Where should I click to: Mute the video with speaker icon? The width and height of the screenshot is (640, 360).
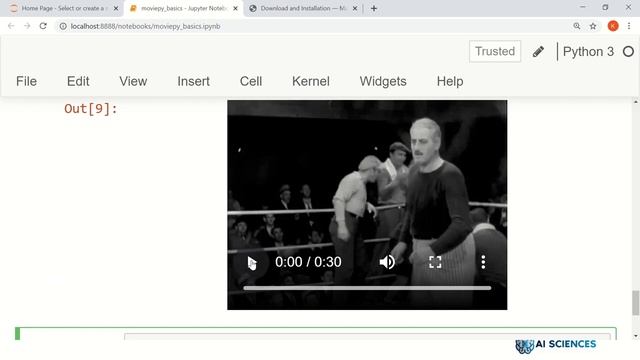point(387,262)
